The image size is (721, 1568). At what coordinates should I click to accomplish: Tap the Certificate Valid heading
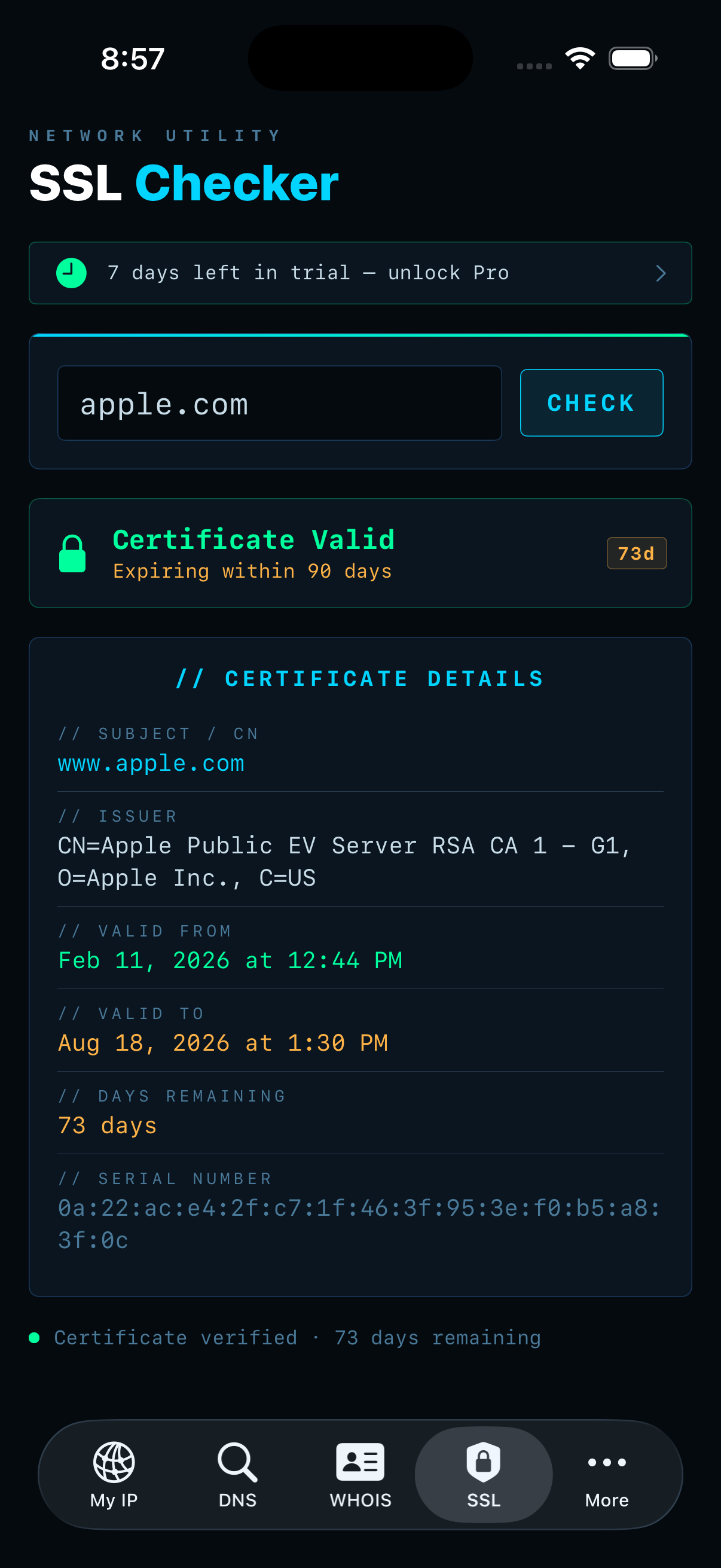tap(253, 539)
